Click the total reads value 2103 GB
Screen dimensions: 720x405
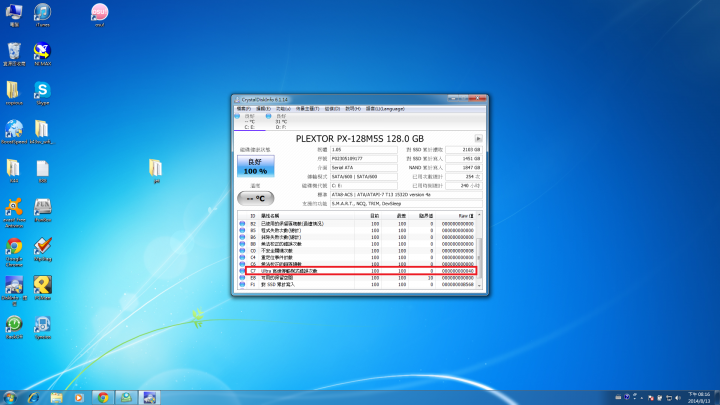point(464,150)
